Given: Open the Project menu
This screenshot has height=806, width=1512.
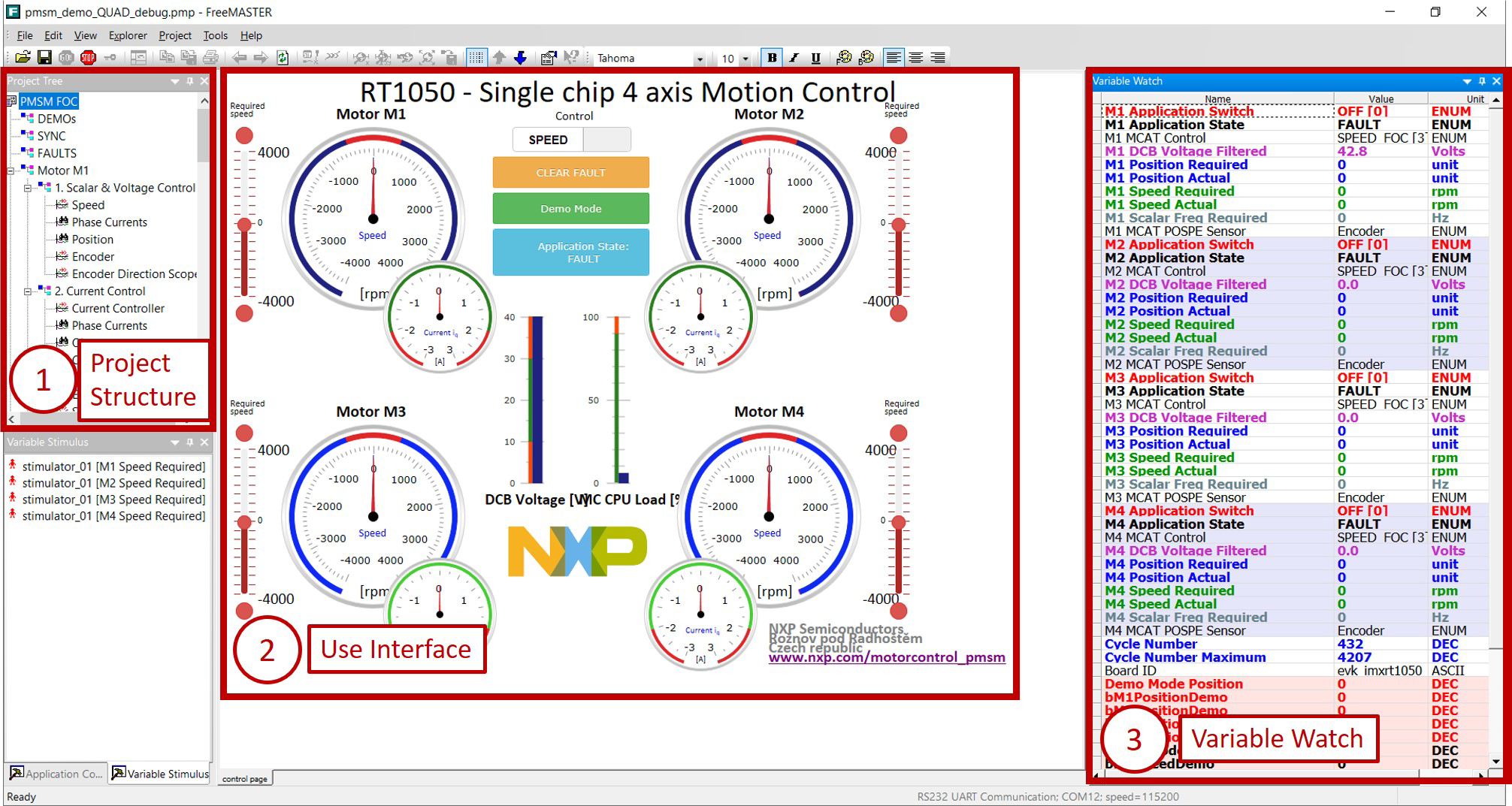Looking at the screenshot, I should click(x=174, y=35).
